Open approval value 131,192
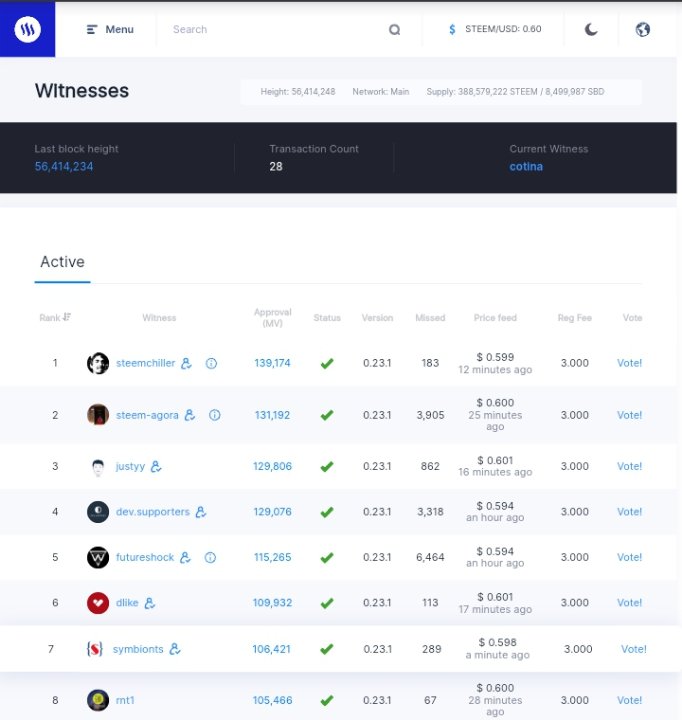The width and height of the screenshot is (682, 720). pos(272,415)
